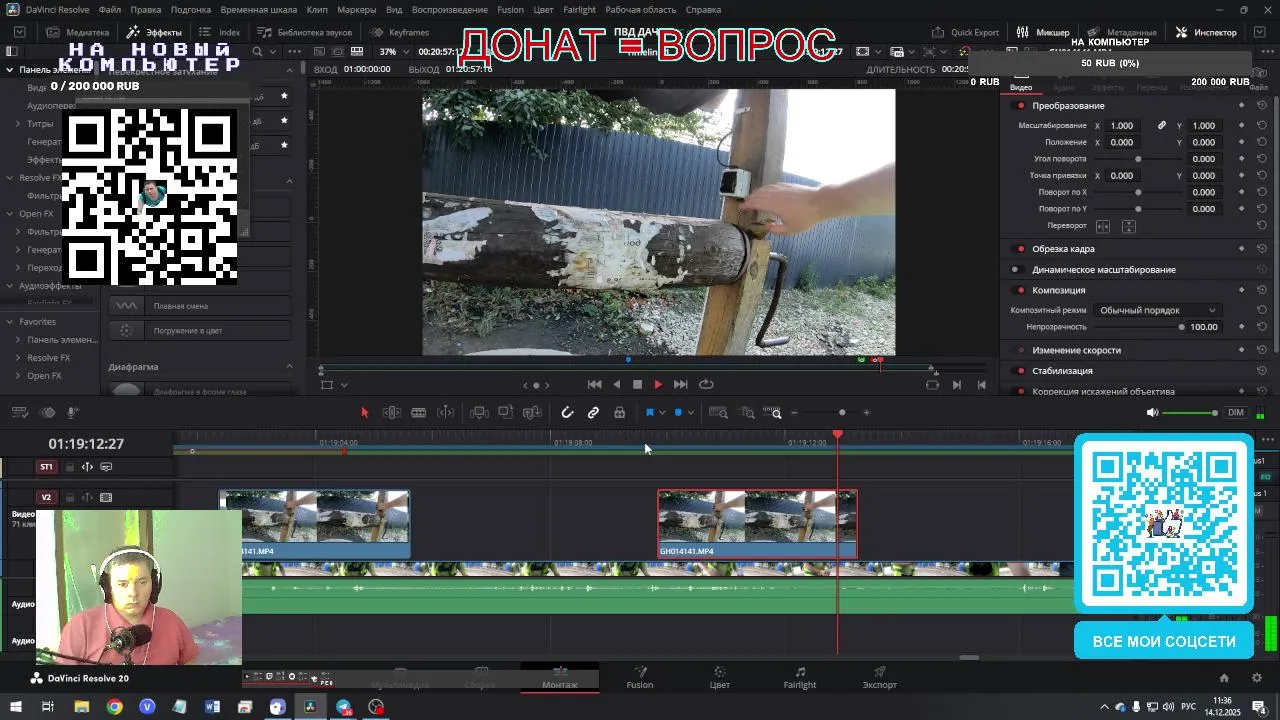Open the Windows Start menu
Viewport: 1280px width, 720px height.
(16, 707)
